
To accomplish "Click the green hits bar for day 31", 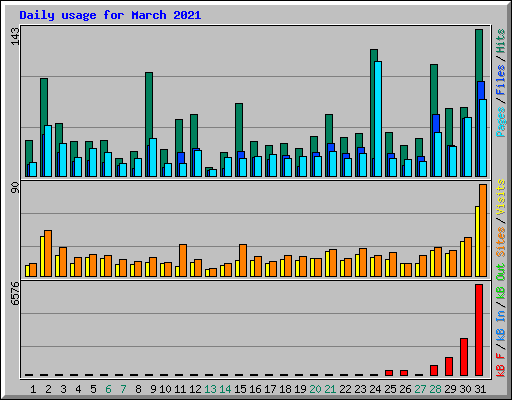I will click(479, 55).
